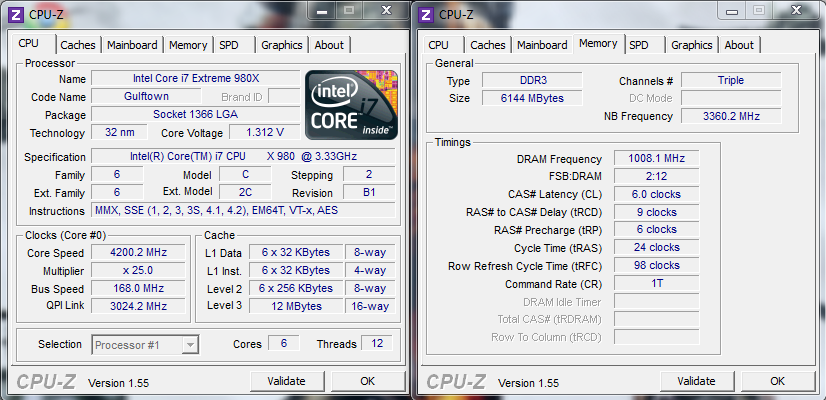The width and height of the screenshot is (826, 400).
Task: Click Command Rate value 1T
Action: [656, 283]
